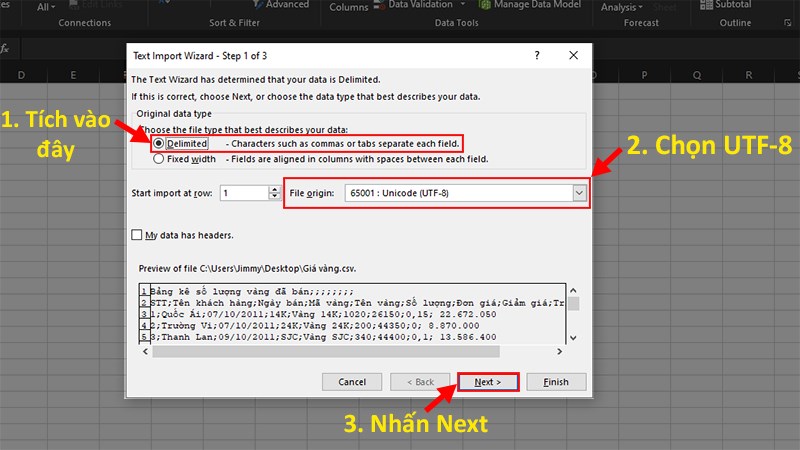Click the fx insert function icon
Screen dimensions: 800x450
(7, 48)
